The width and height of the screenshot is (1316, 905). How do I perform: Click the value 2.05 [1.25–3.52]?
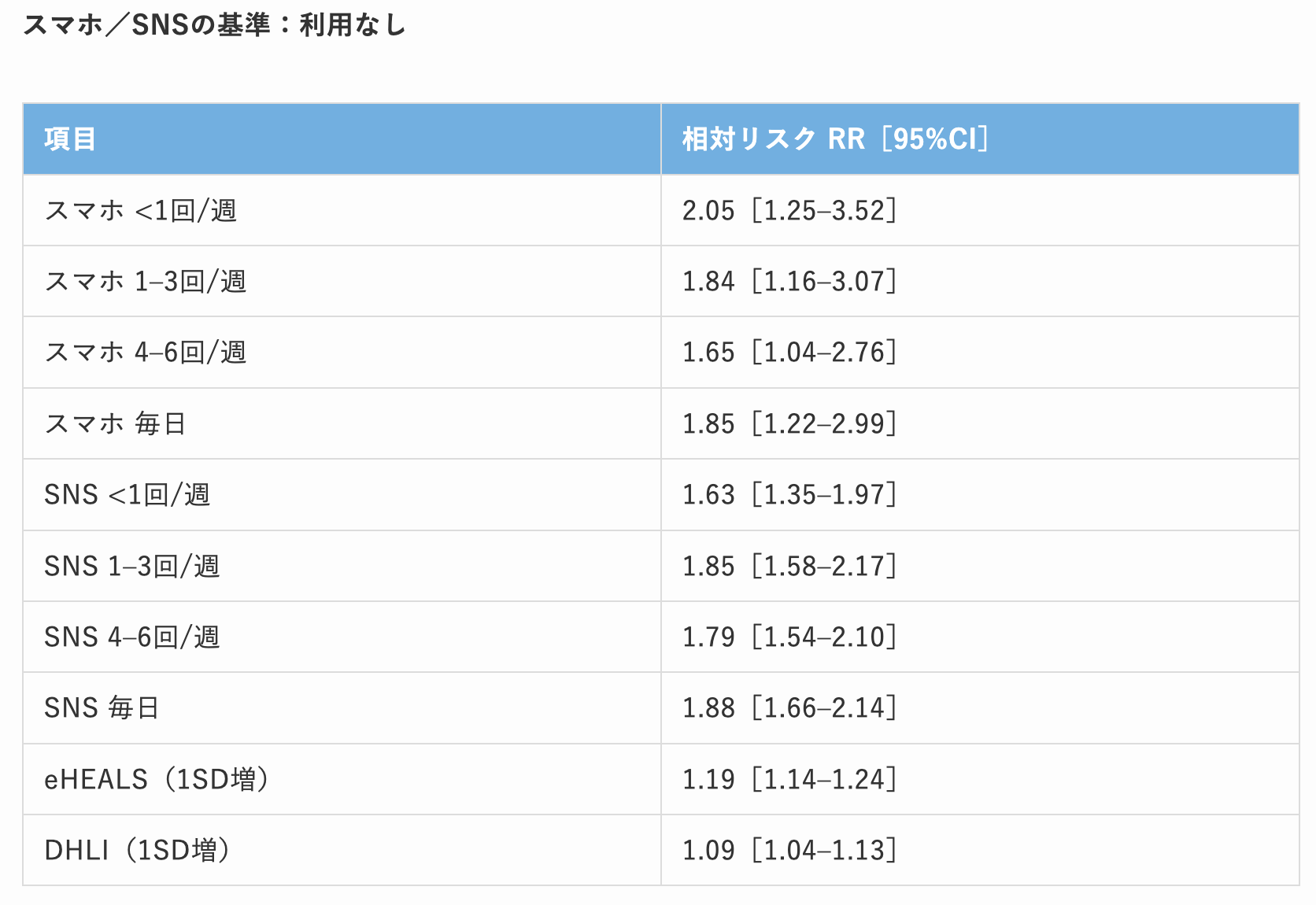[789, 210]
